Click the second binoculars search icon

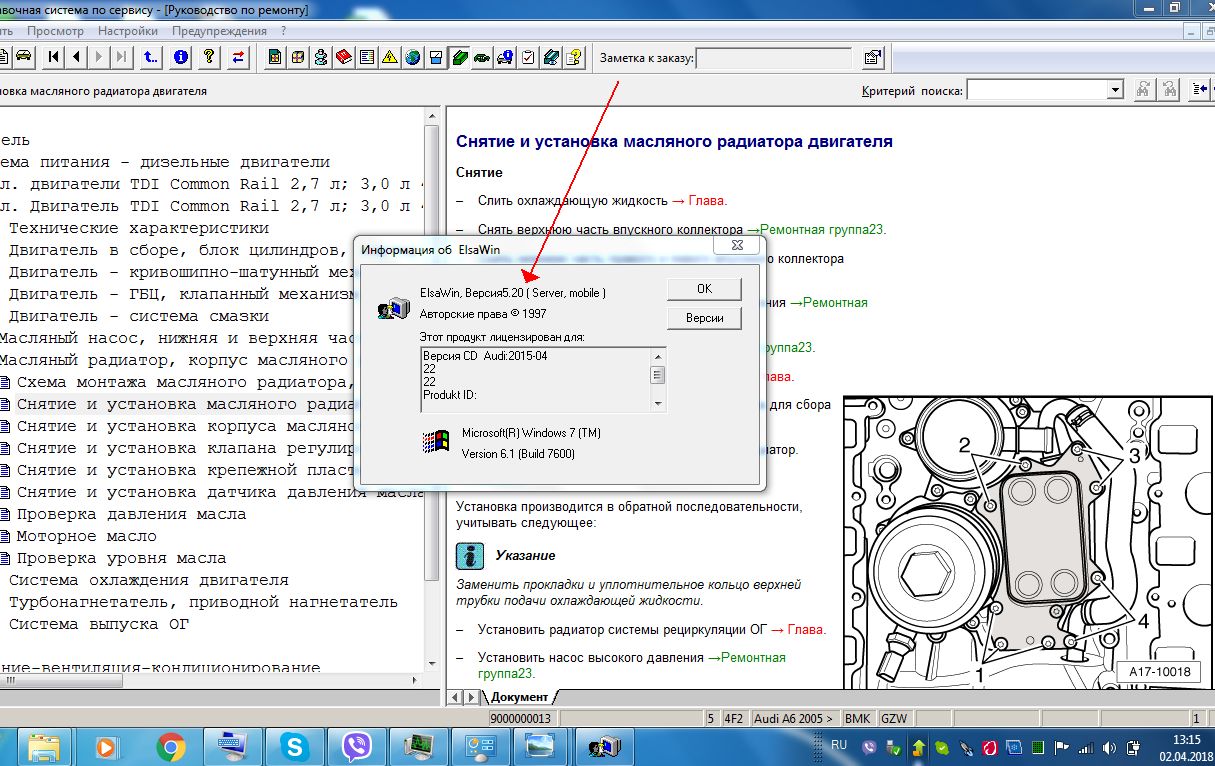1168,91
